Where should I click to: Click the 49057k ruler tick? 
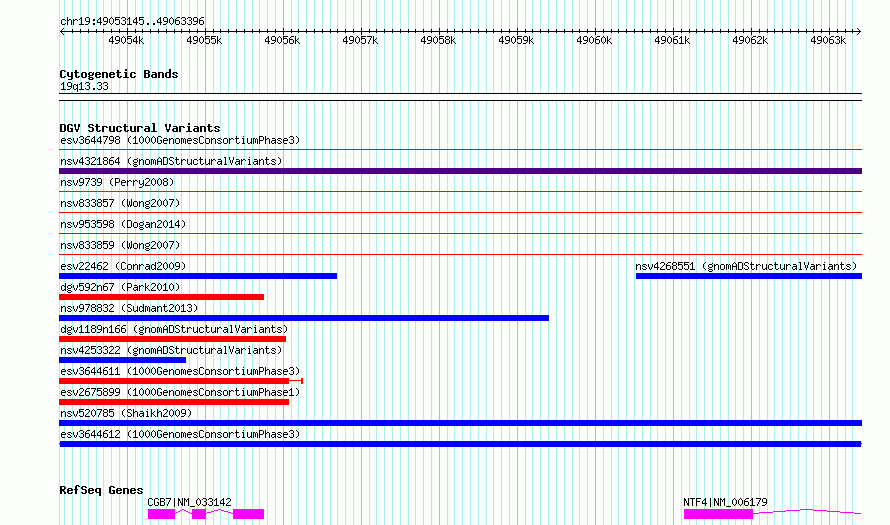(360, 40)
